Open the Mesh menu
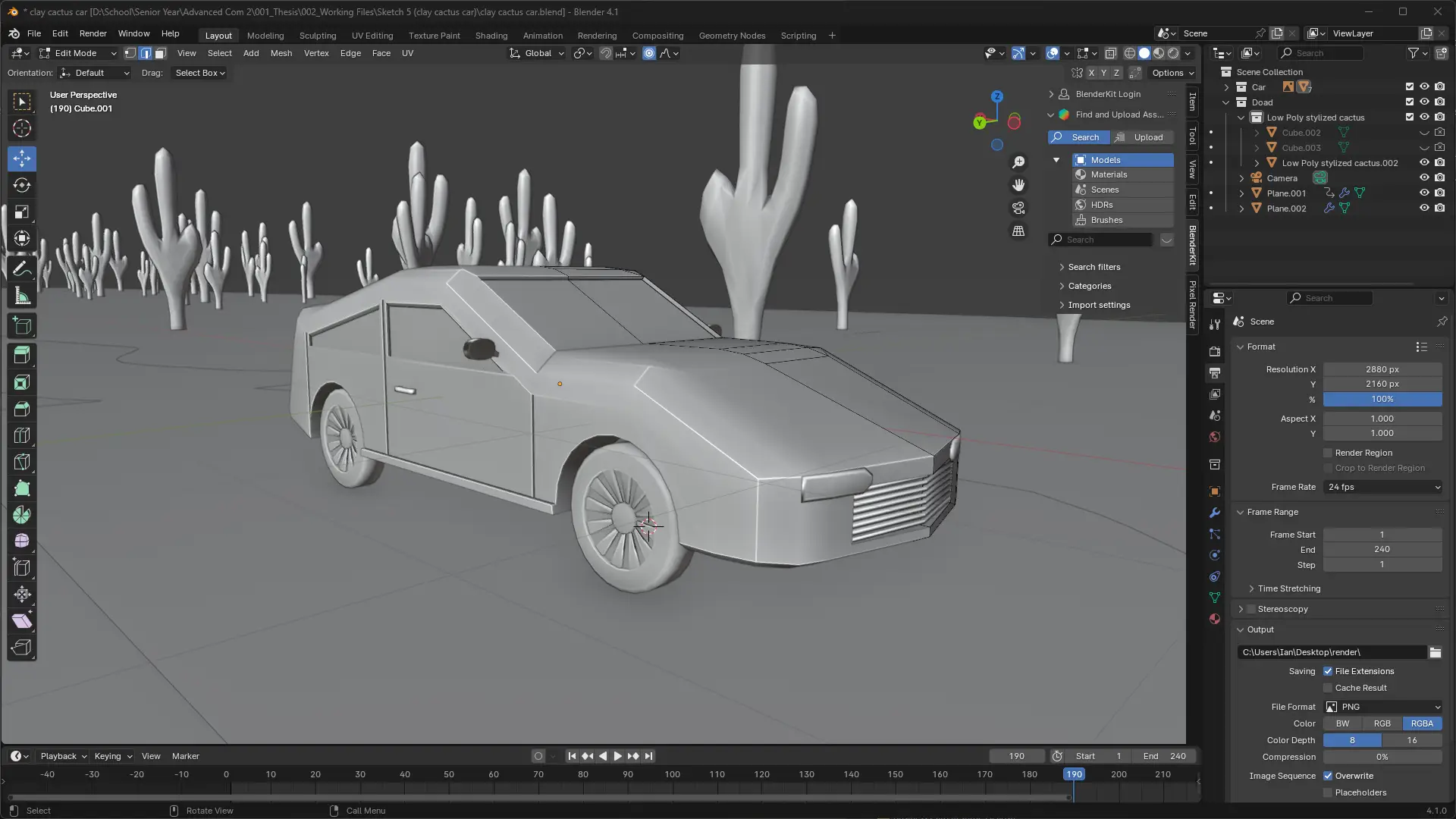Screen dimensions: 1456x819 tap(281, 53)
